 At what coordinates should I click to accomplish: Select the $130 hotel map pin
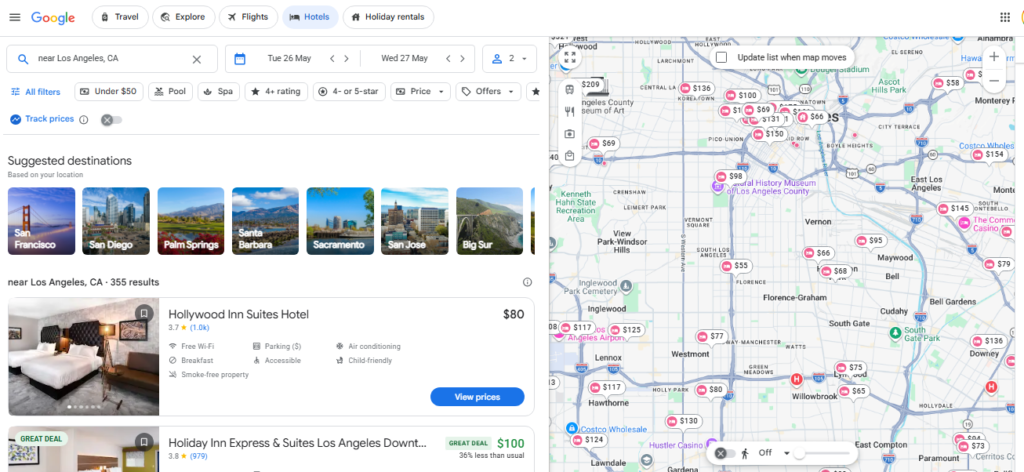683,421
